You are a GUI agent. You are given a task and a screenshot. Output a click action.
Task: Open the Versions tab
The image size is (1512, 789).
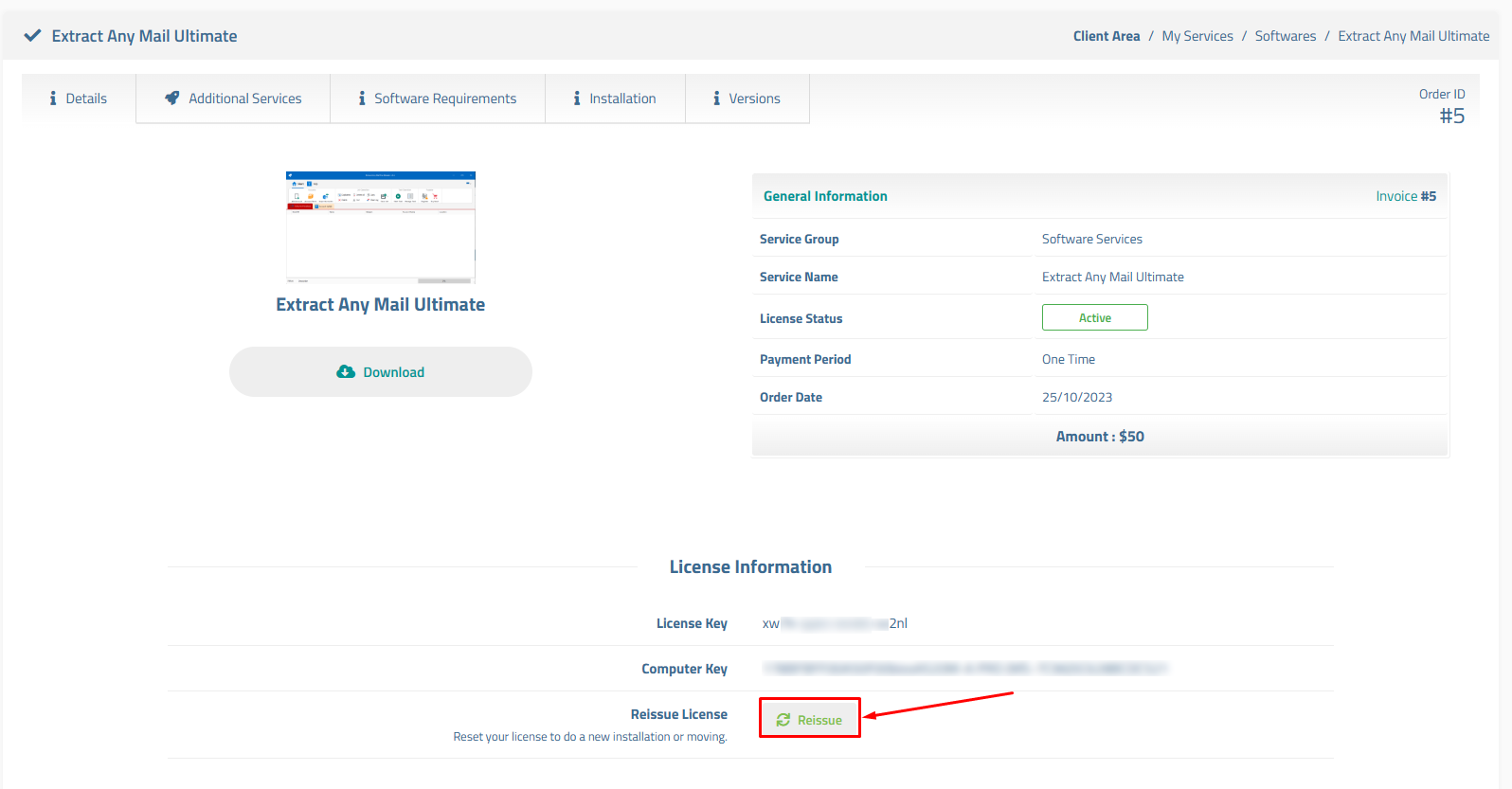tap(747, 99)
